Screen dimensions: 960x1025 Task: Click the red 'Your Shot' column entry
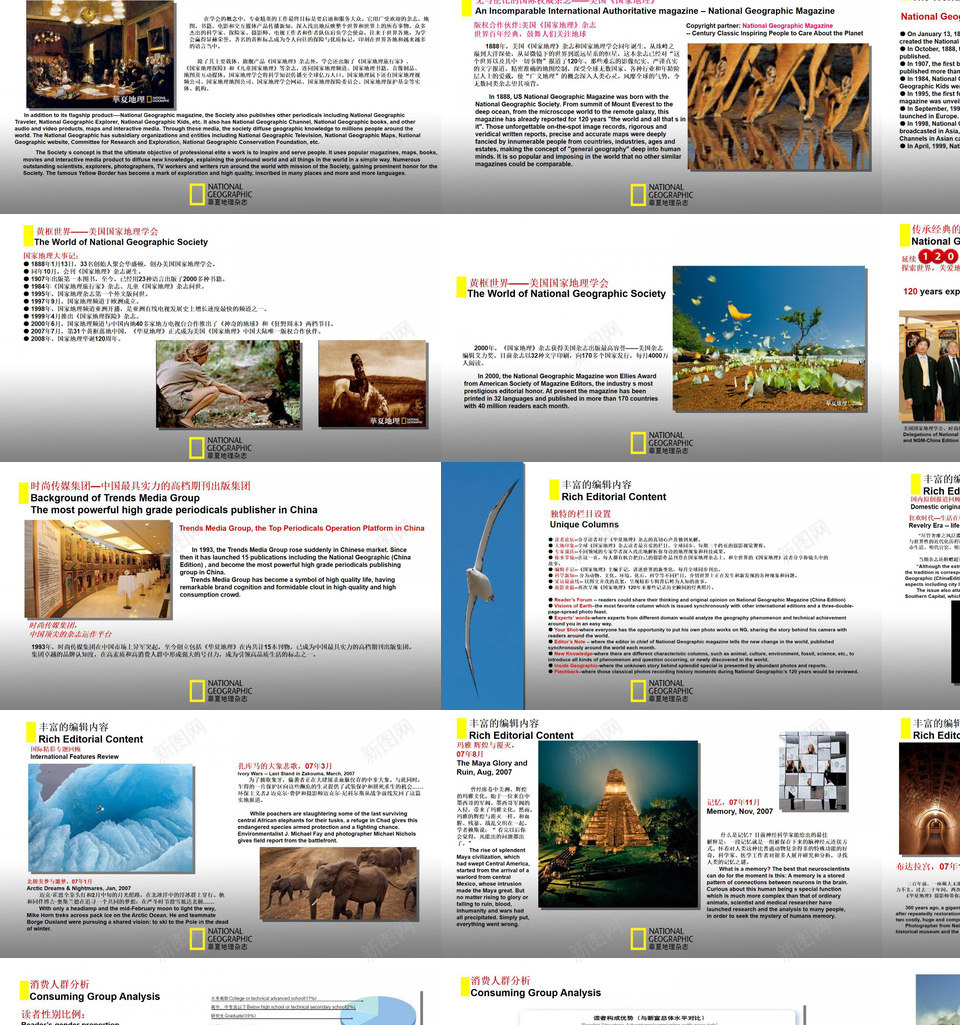tap(567, 630)
